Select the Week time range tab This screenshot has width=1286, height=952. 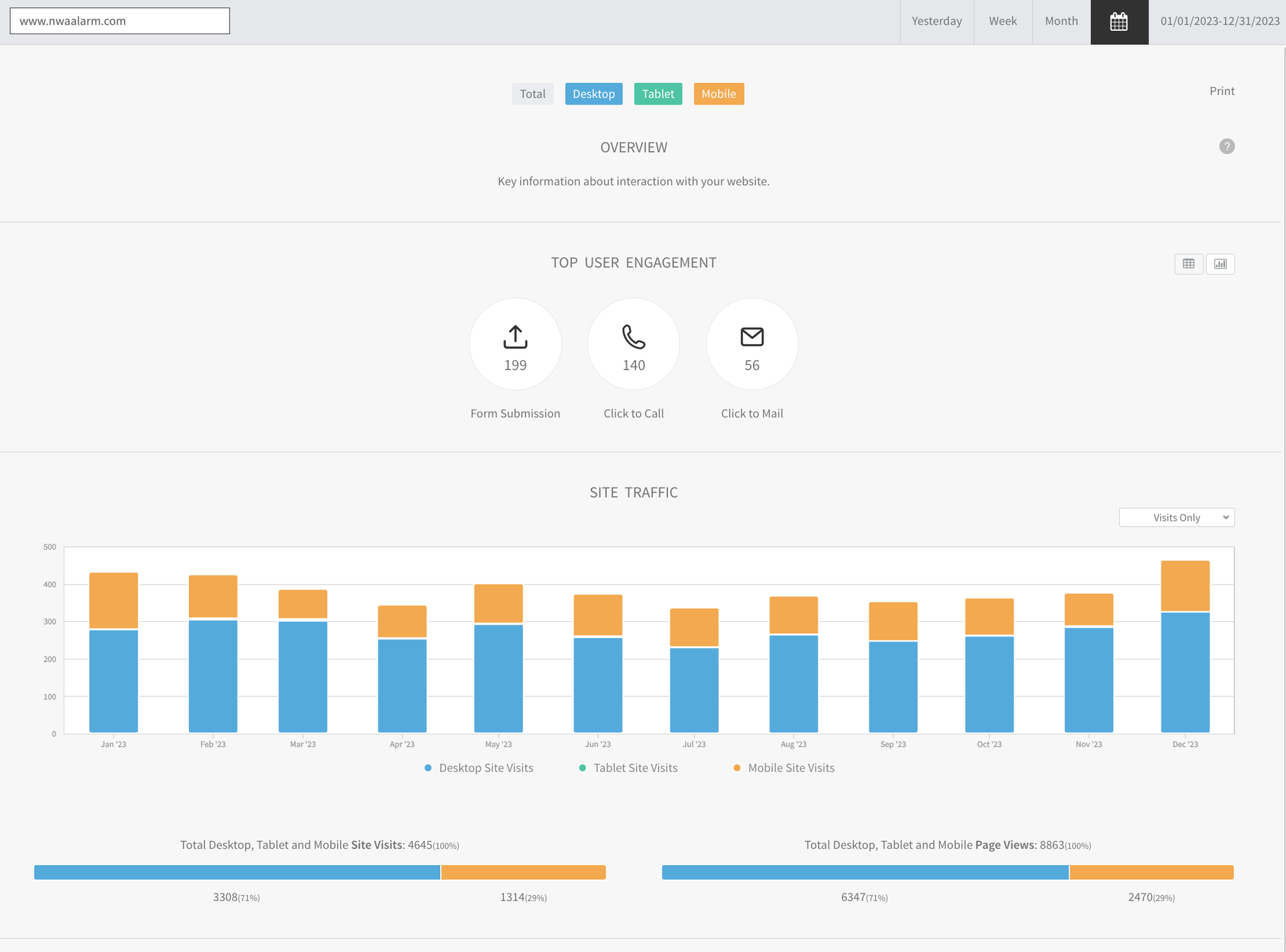coord(1003,21)
